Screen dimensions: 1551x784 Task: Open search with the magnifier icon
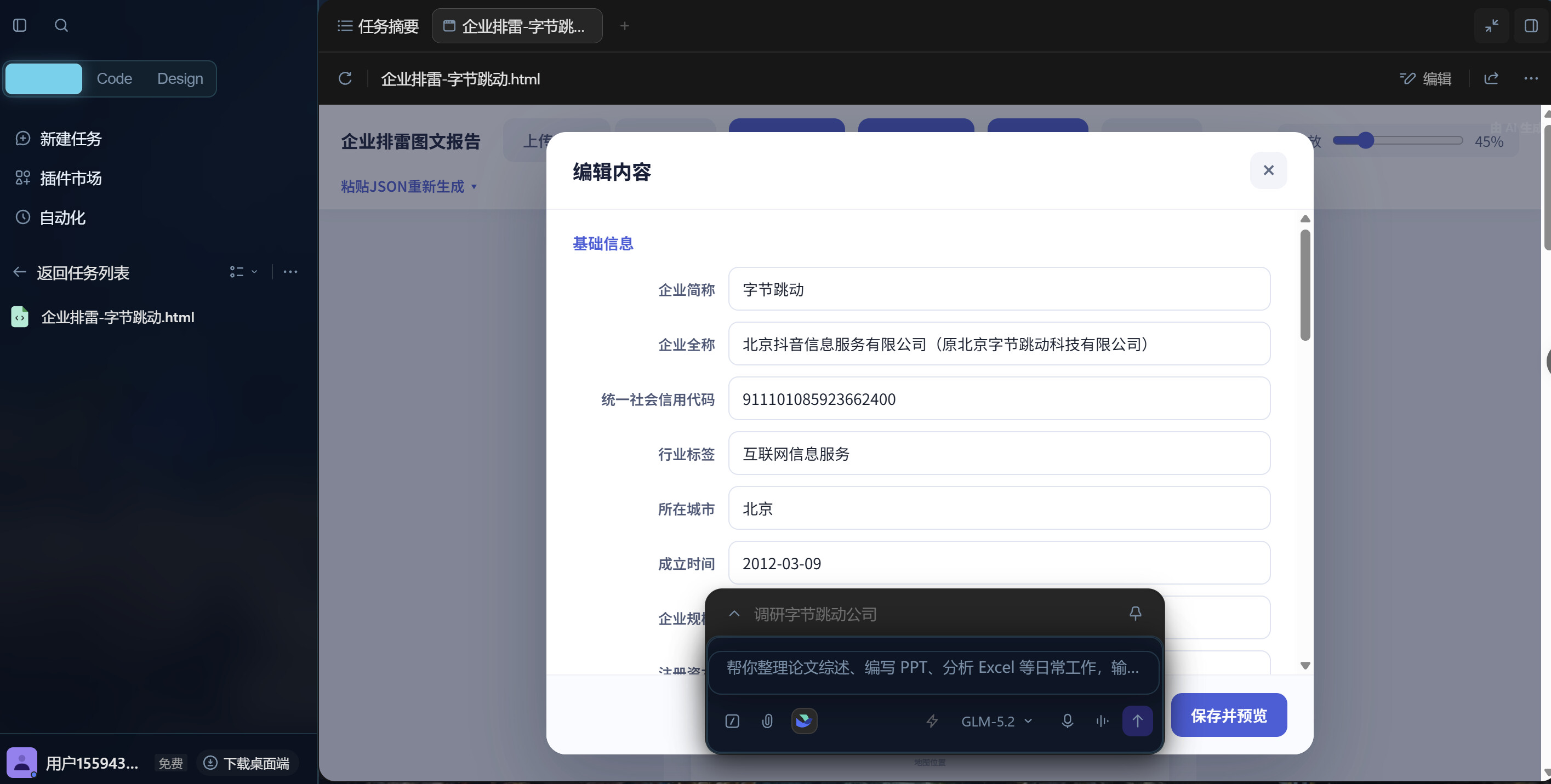tap(61, 25)
